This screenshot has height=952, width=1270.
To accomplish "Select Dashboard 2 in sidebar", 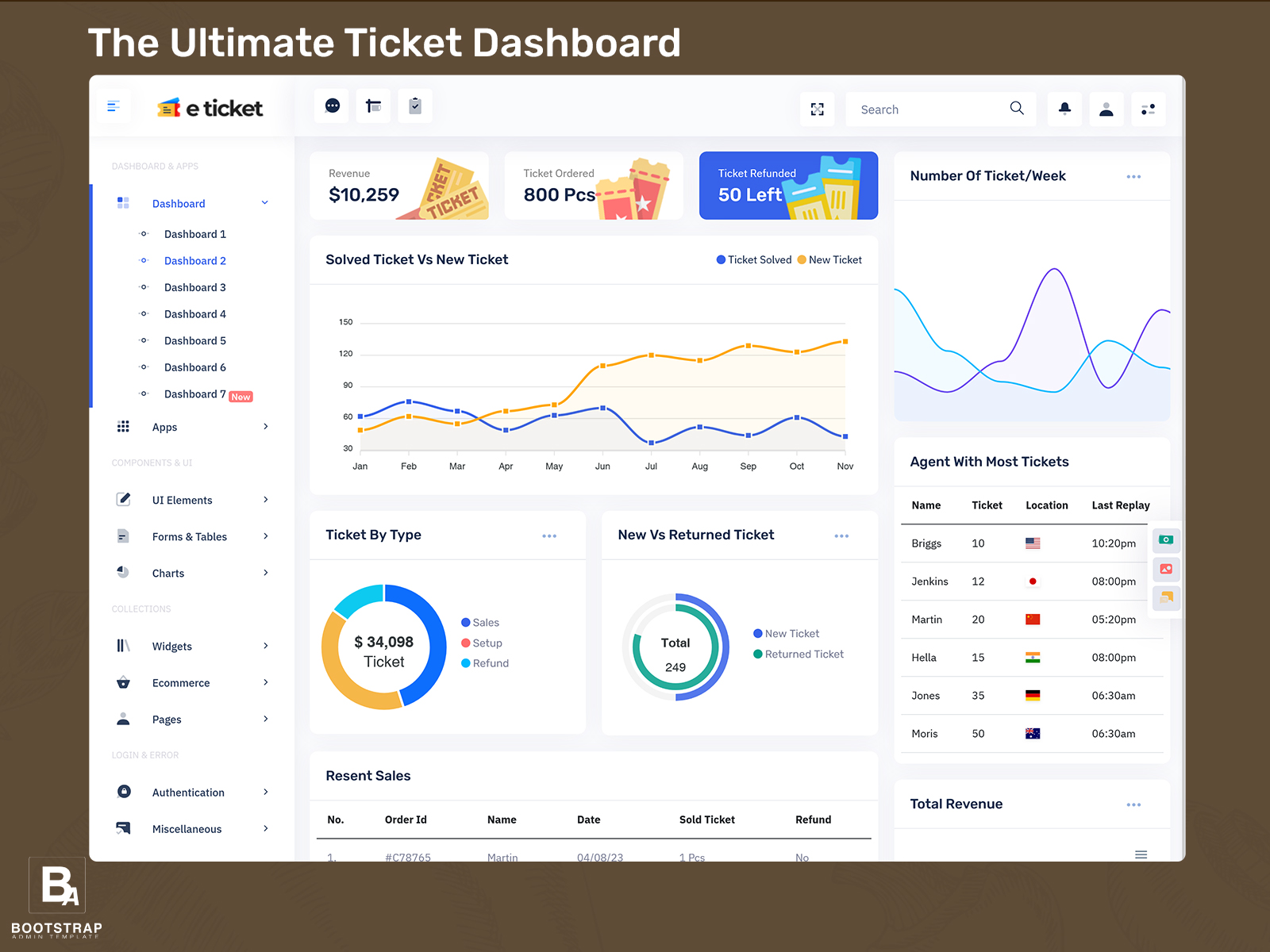I will pyautogui.click(x=195, y=260).
